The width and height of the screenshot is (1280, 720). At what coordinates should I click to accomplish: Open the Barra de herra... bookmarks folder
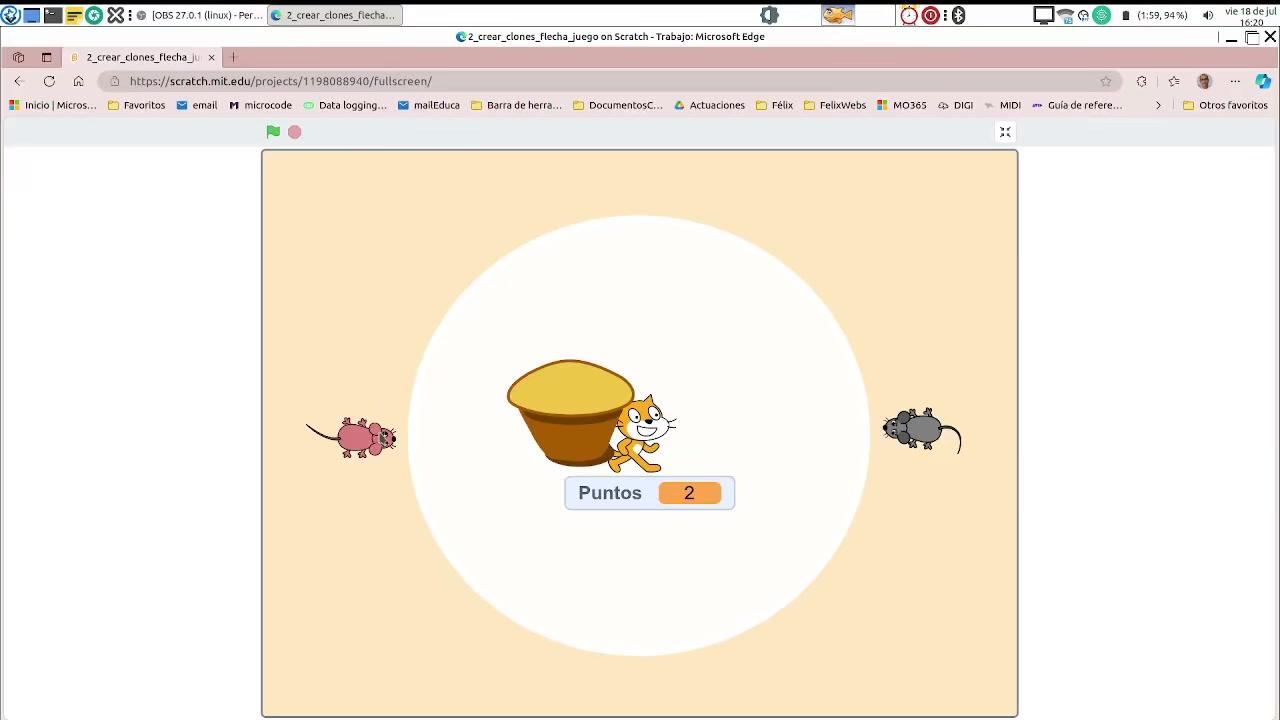tap(516, 105)
